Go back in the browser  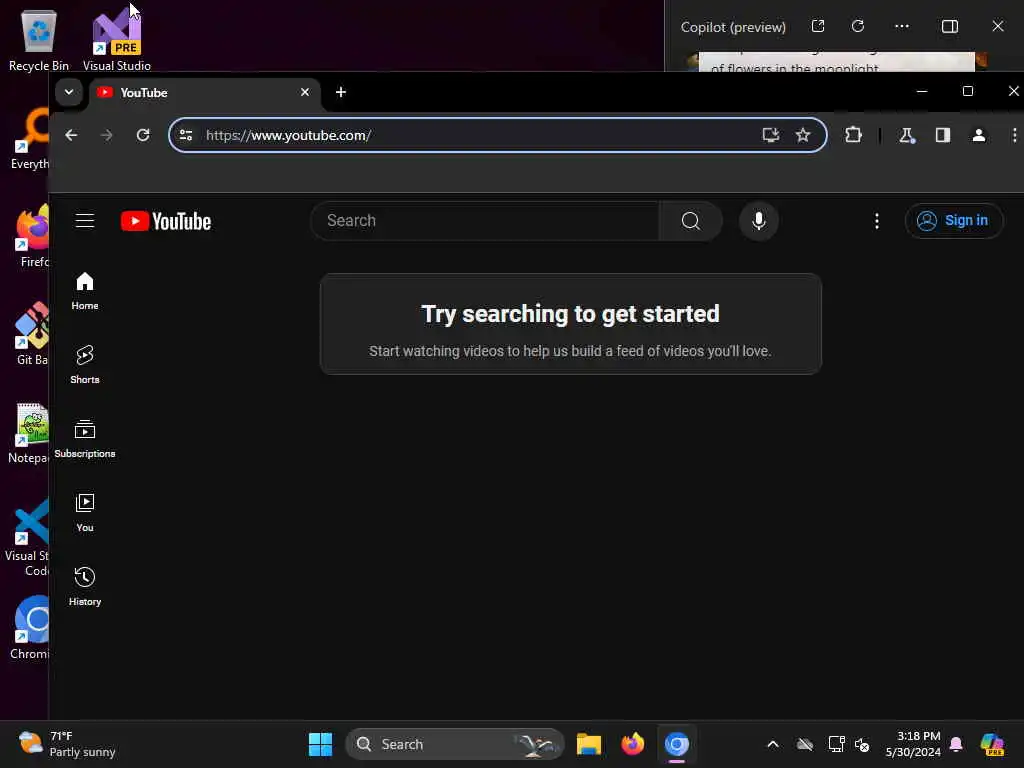(71, 135)
